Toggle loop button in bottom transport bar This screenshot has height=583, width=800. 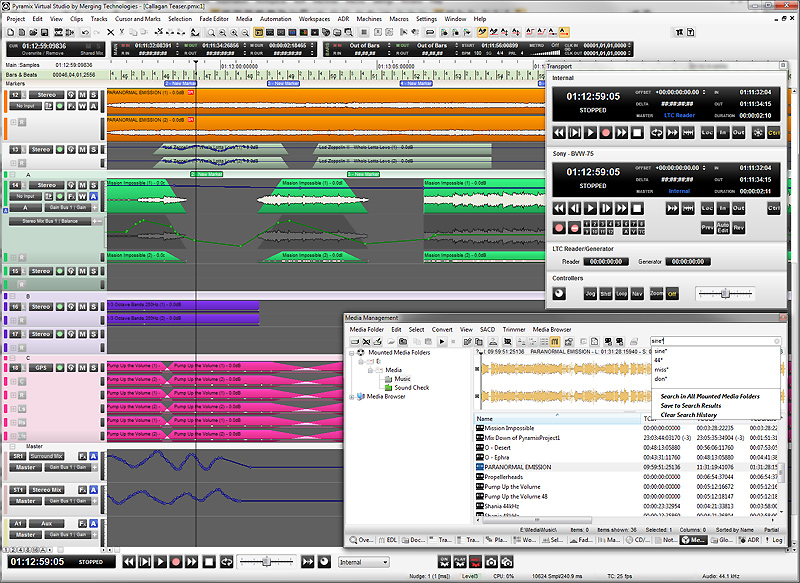pos(227,562)
